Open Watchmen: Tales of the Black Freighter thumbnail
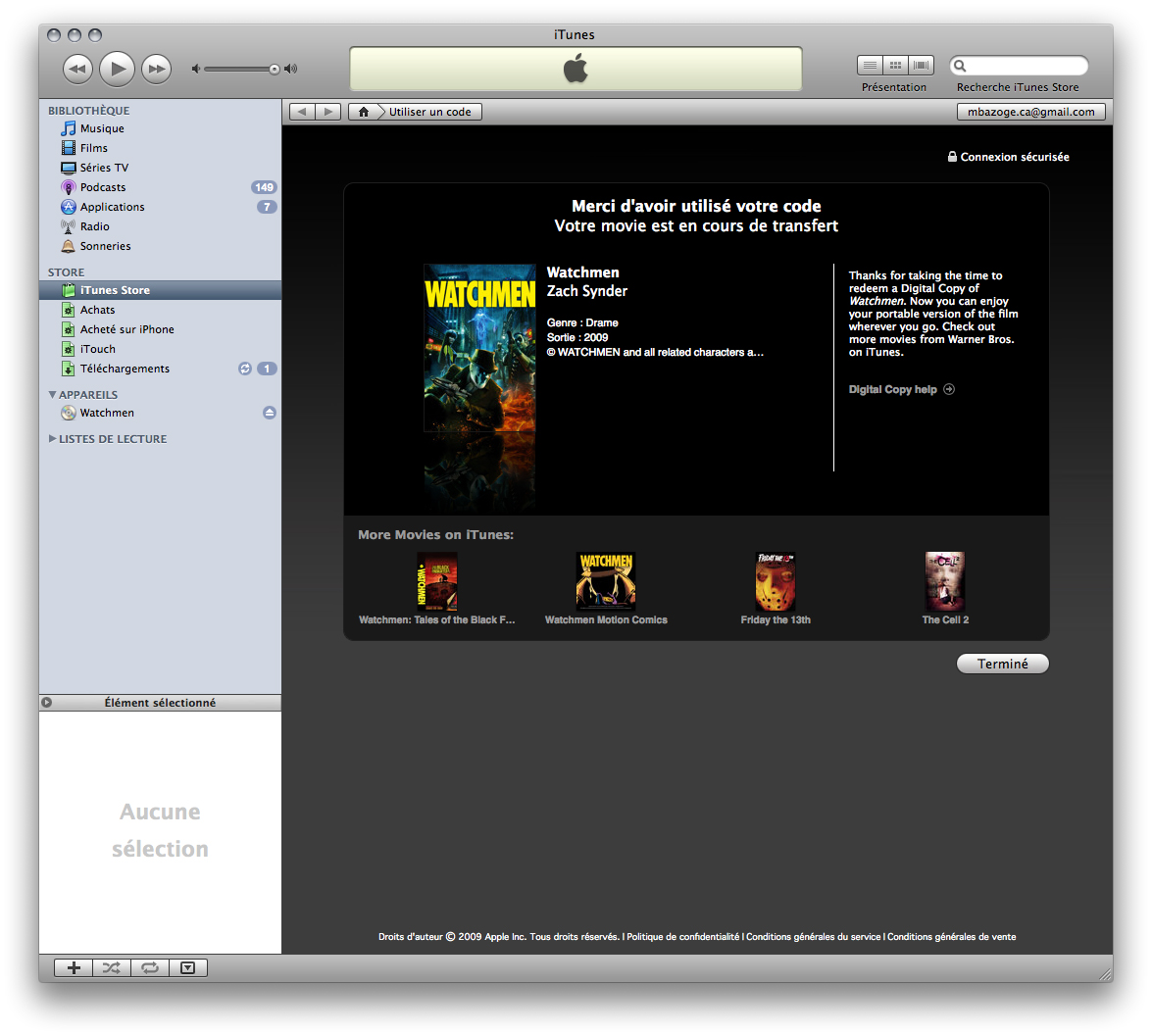This screenshot has width=1152, height=1036. coord(437,581)
